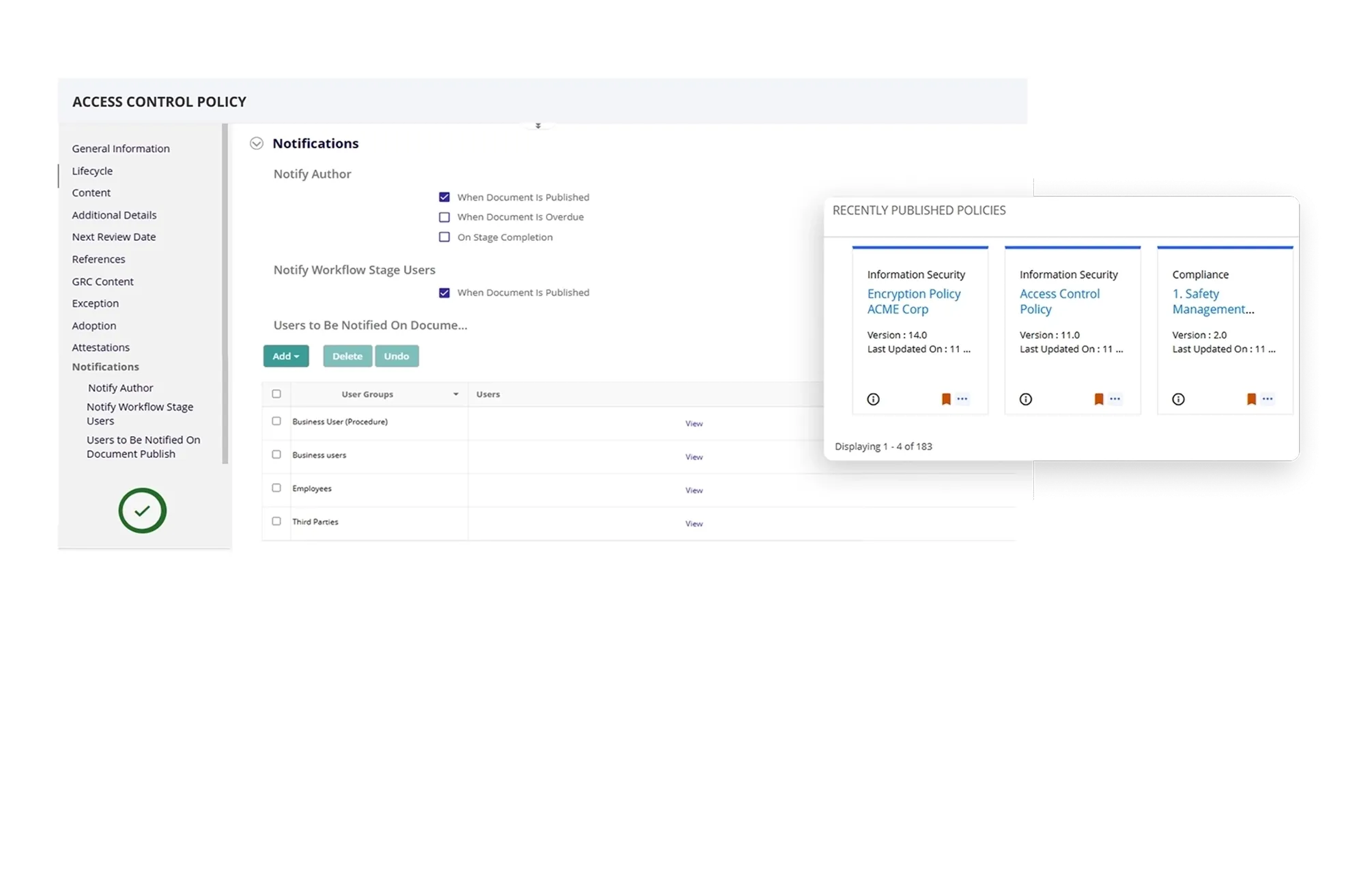Open User Groups column sort dropdown
The image size is (1348, 896).
point(455,394)
